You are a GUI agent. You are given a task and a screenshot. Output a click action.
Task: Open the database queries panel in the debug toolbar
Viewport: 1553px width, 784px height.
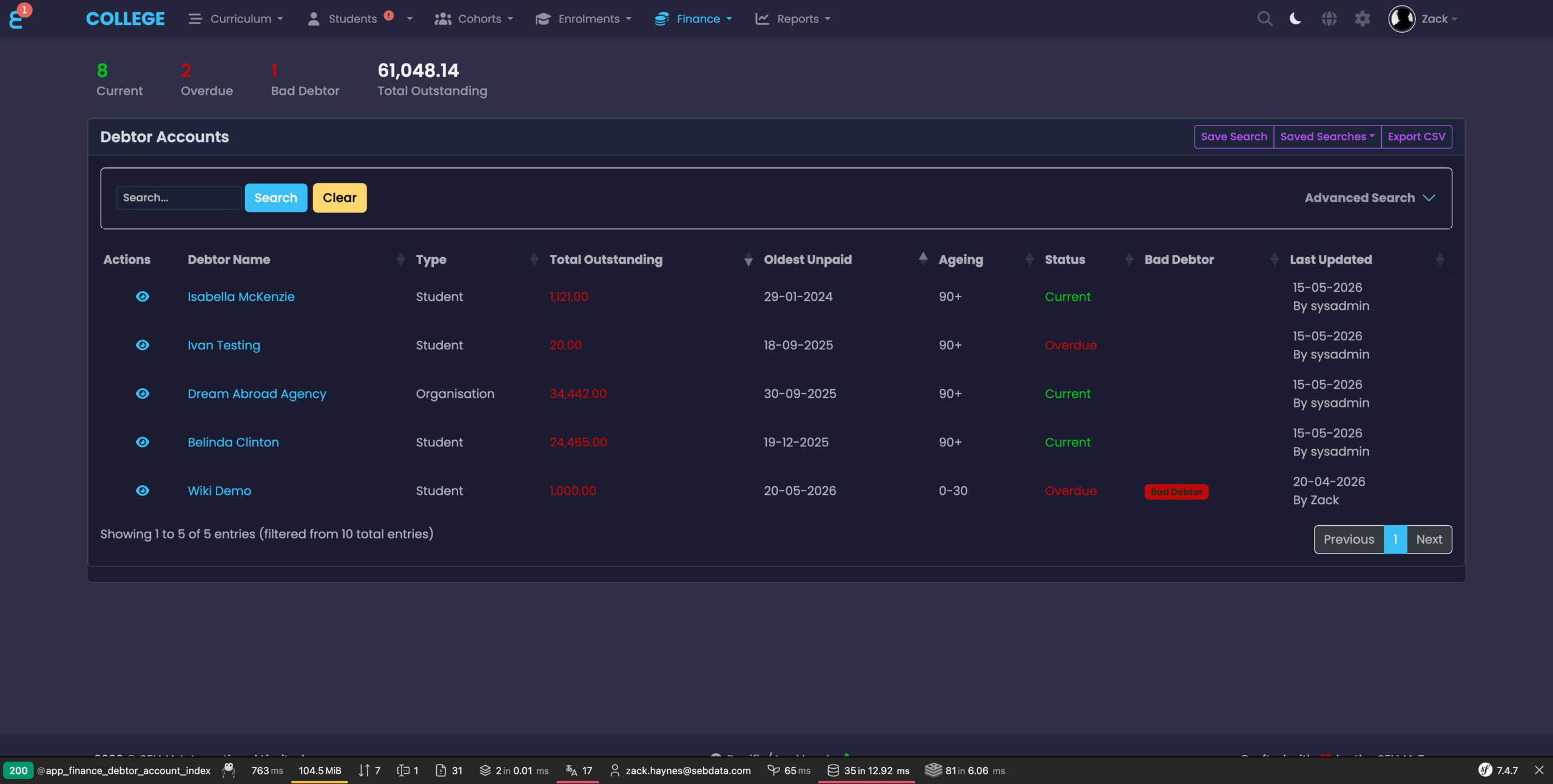[x=867, y=770]
